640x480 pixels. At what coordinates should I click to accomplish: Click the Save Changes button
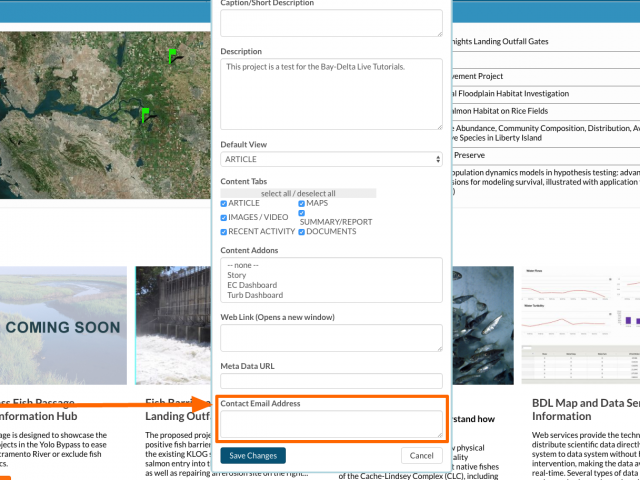click(253, 456)
